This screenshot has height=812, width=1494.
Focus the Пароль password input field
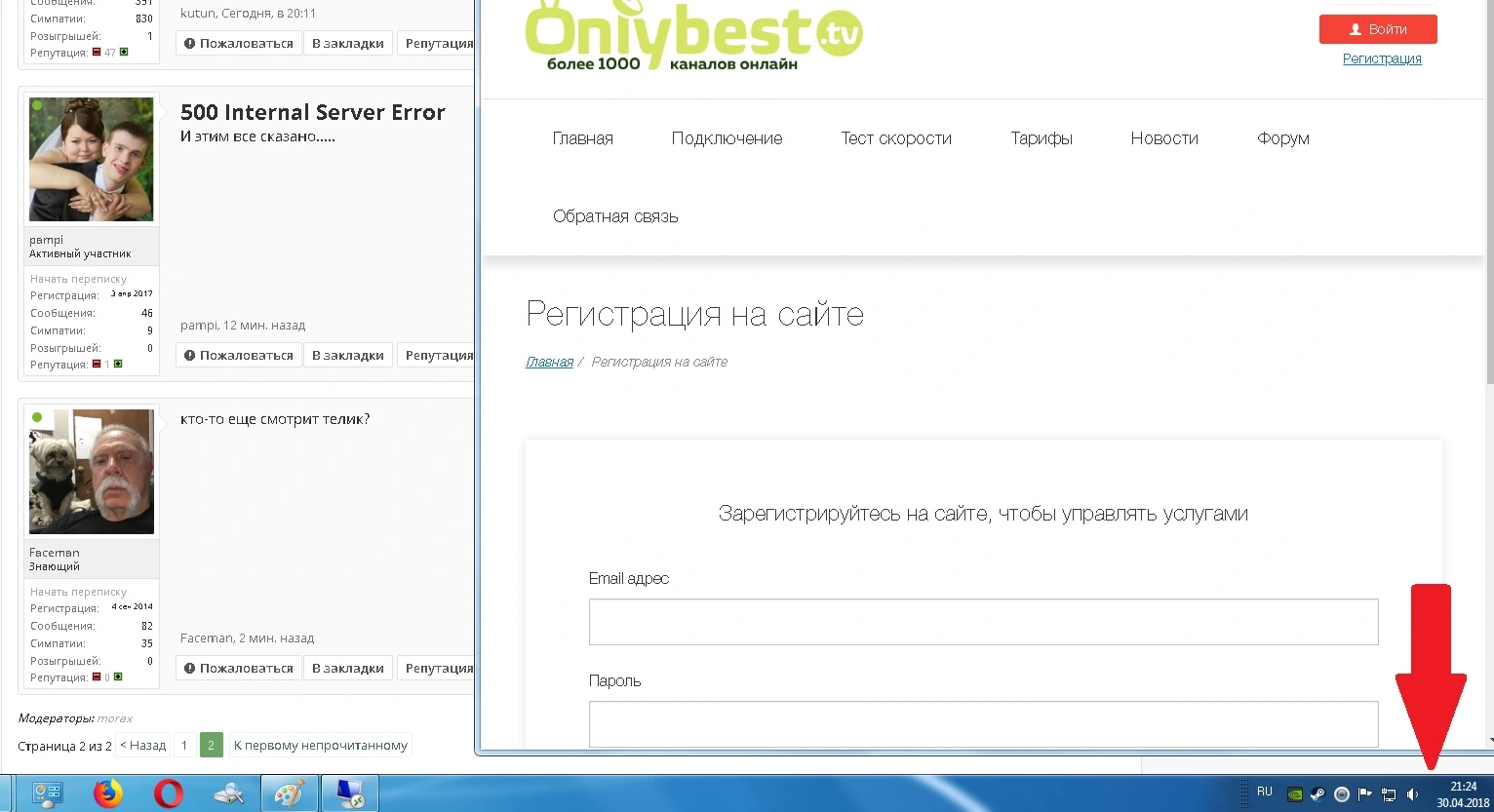click(983, 724)
